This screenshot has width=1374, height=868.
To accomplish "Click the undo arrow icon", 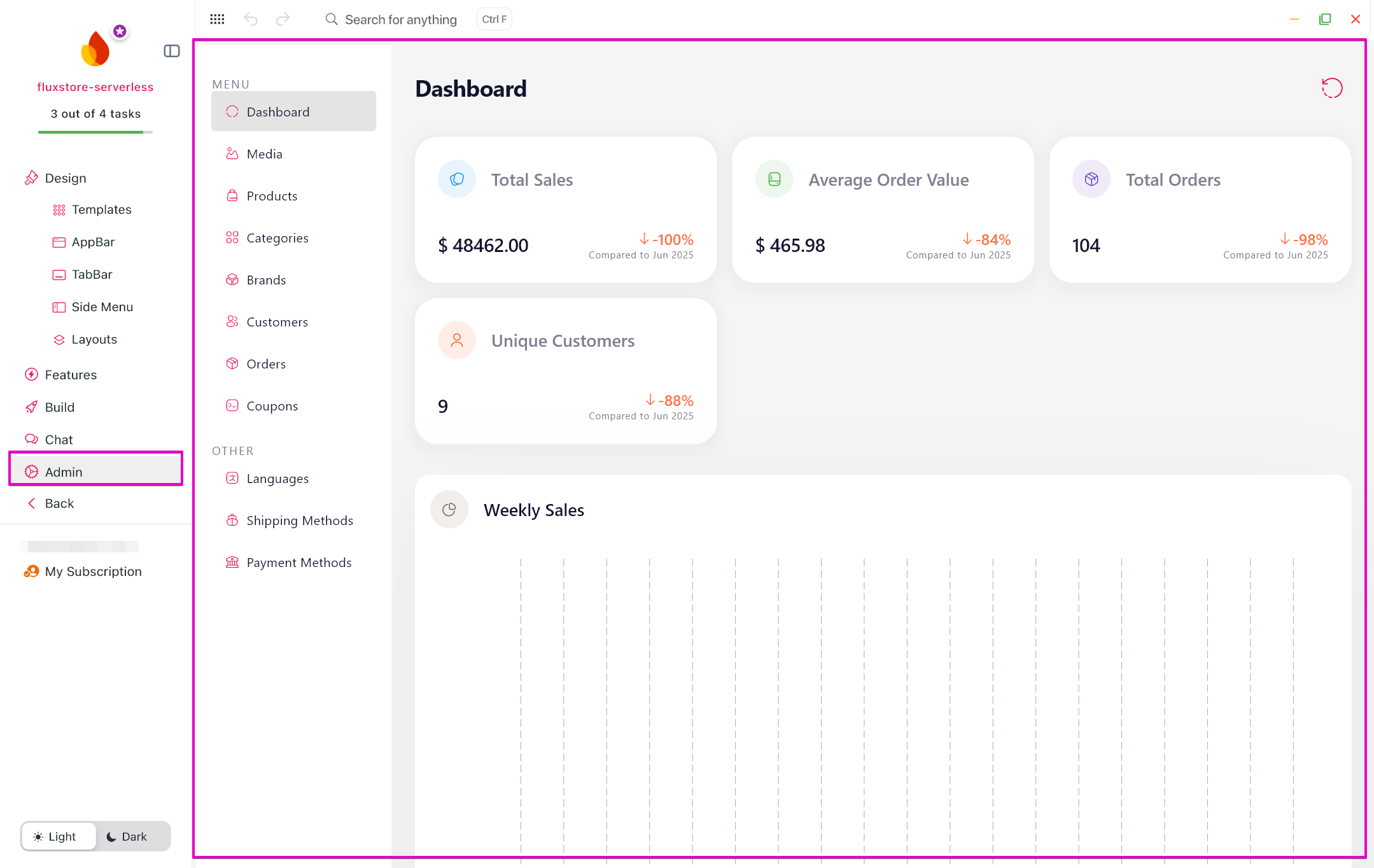I will tap(250, 19).
